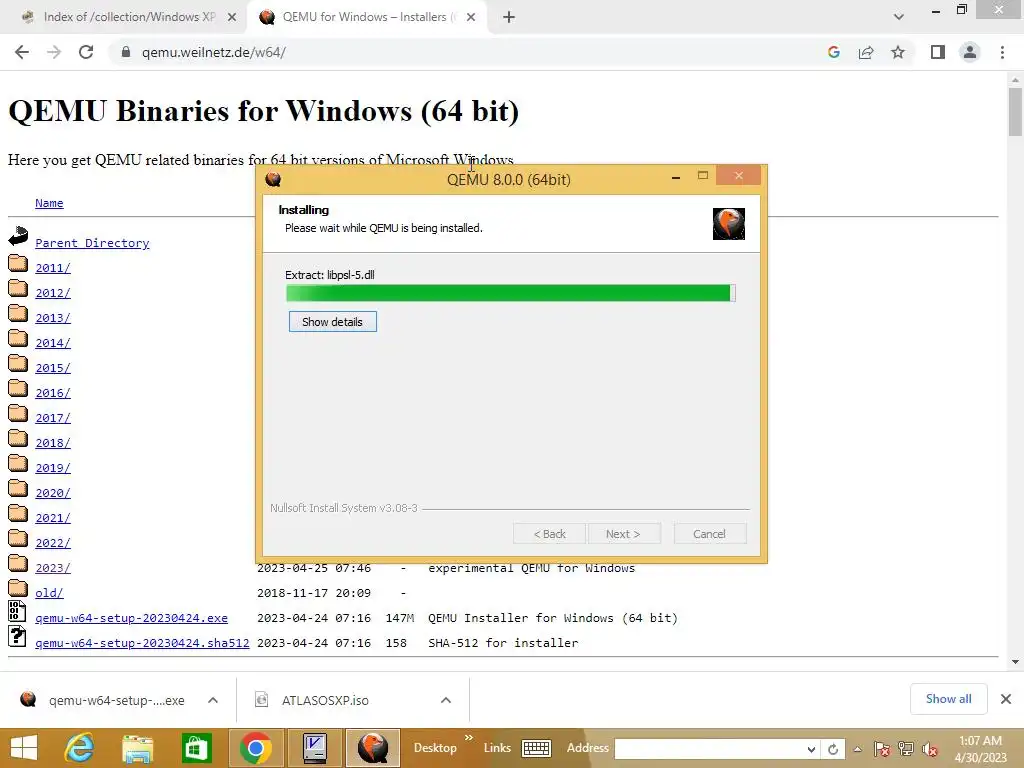The height and width of the screenshot is (768, 1024).
Task: Click the network tray icon
Action: pyautogui.click(x=906, y=749)
